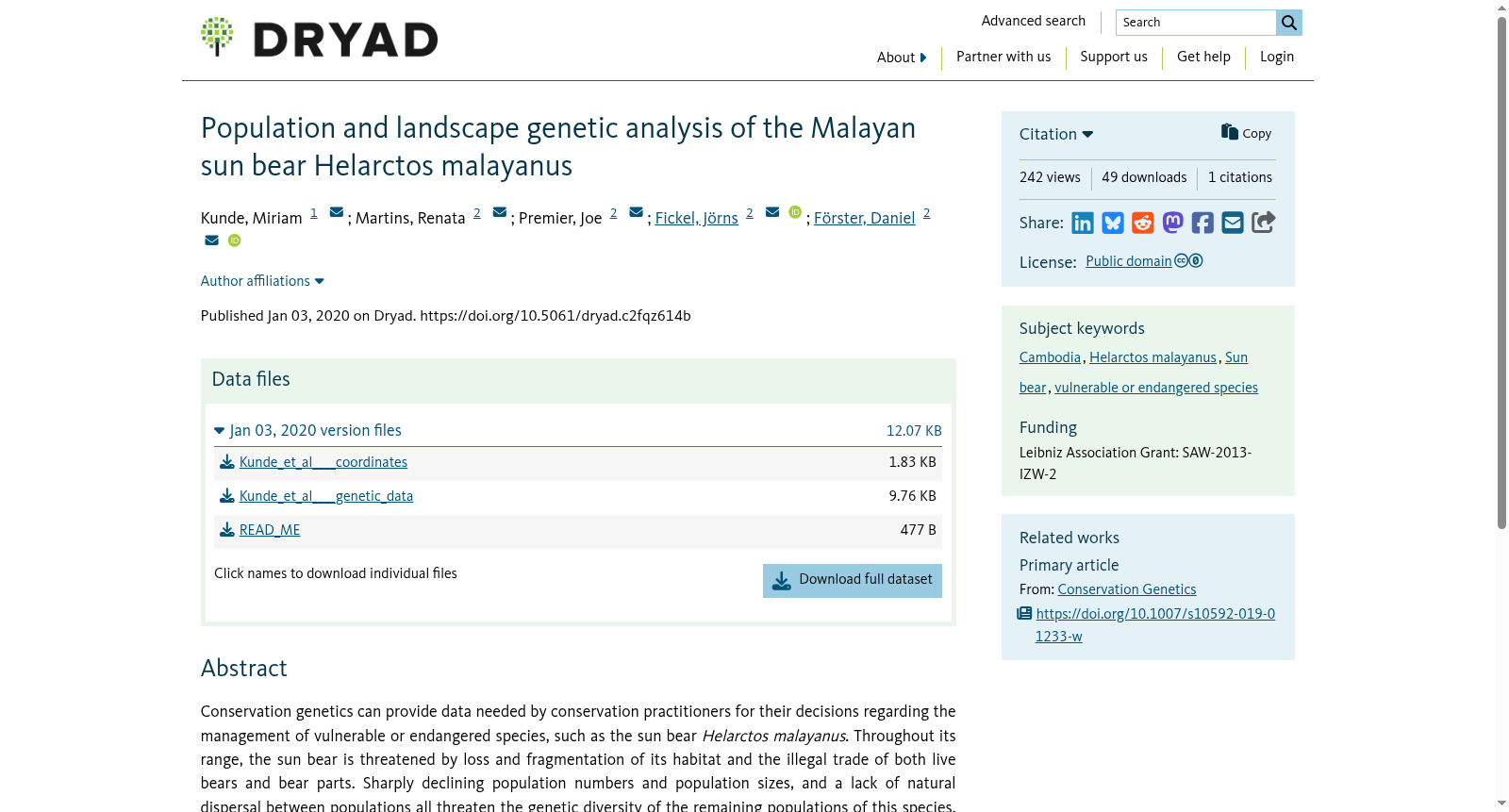Viewport: 1509px width, 812px height.
Task: Email Jörns Fickel via envelope icon
Action: click(772, 212)
